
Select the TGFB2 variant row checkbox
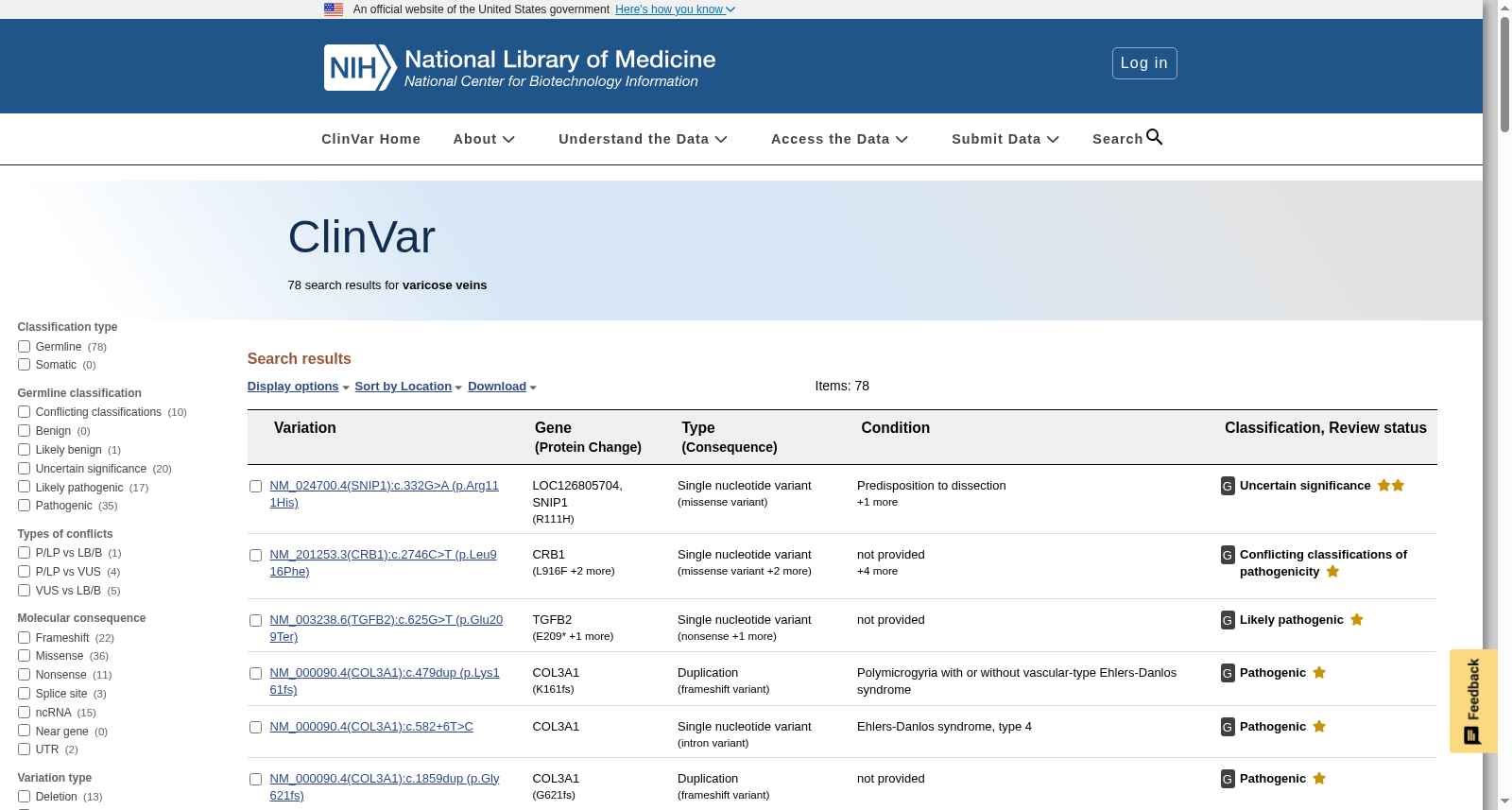255,621
